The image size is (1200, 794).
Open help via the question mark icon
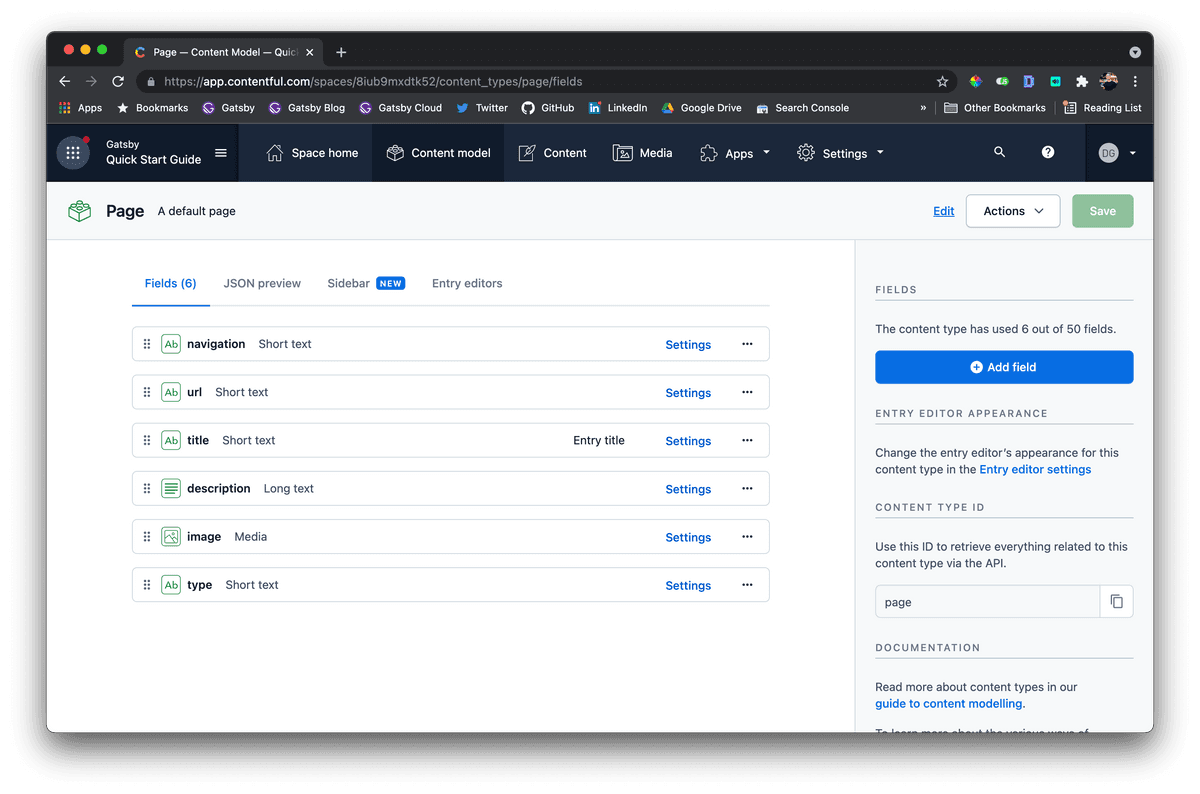pyautogui.click(x=1047, y=152)
